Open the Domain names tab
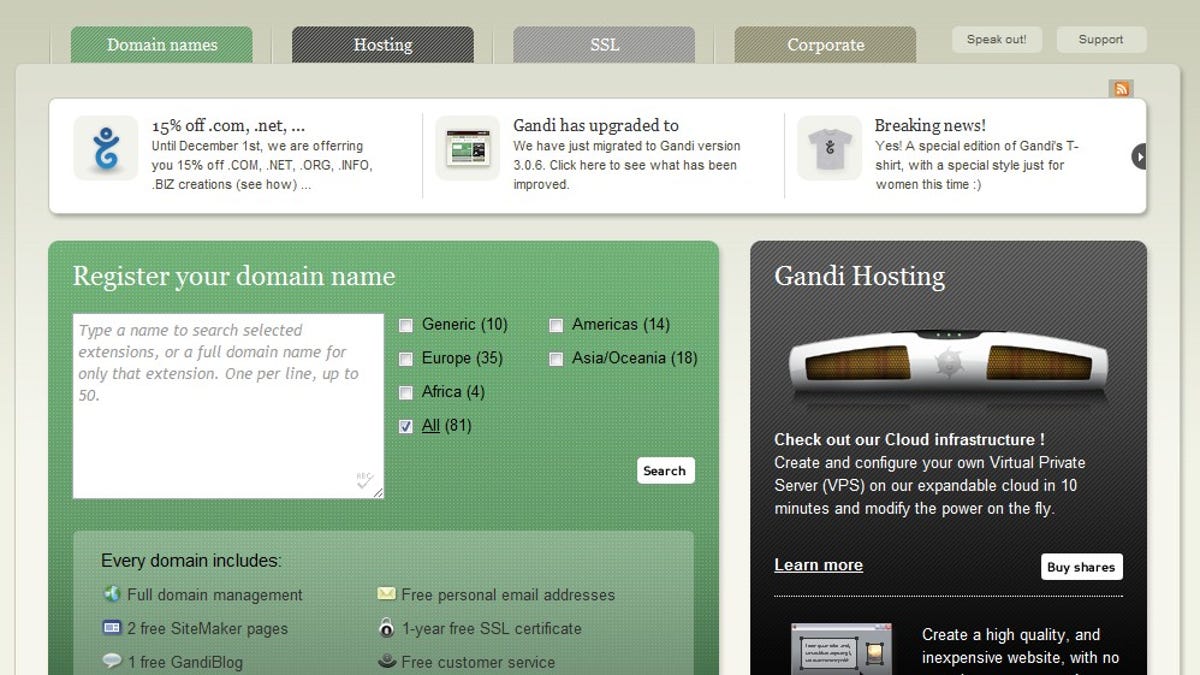This screenshot has width=1200, height=675. (162, 45)
